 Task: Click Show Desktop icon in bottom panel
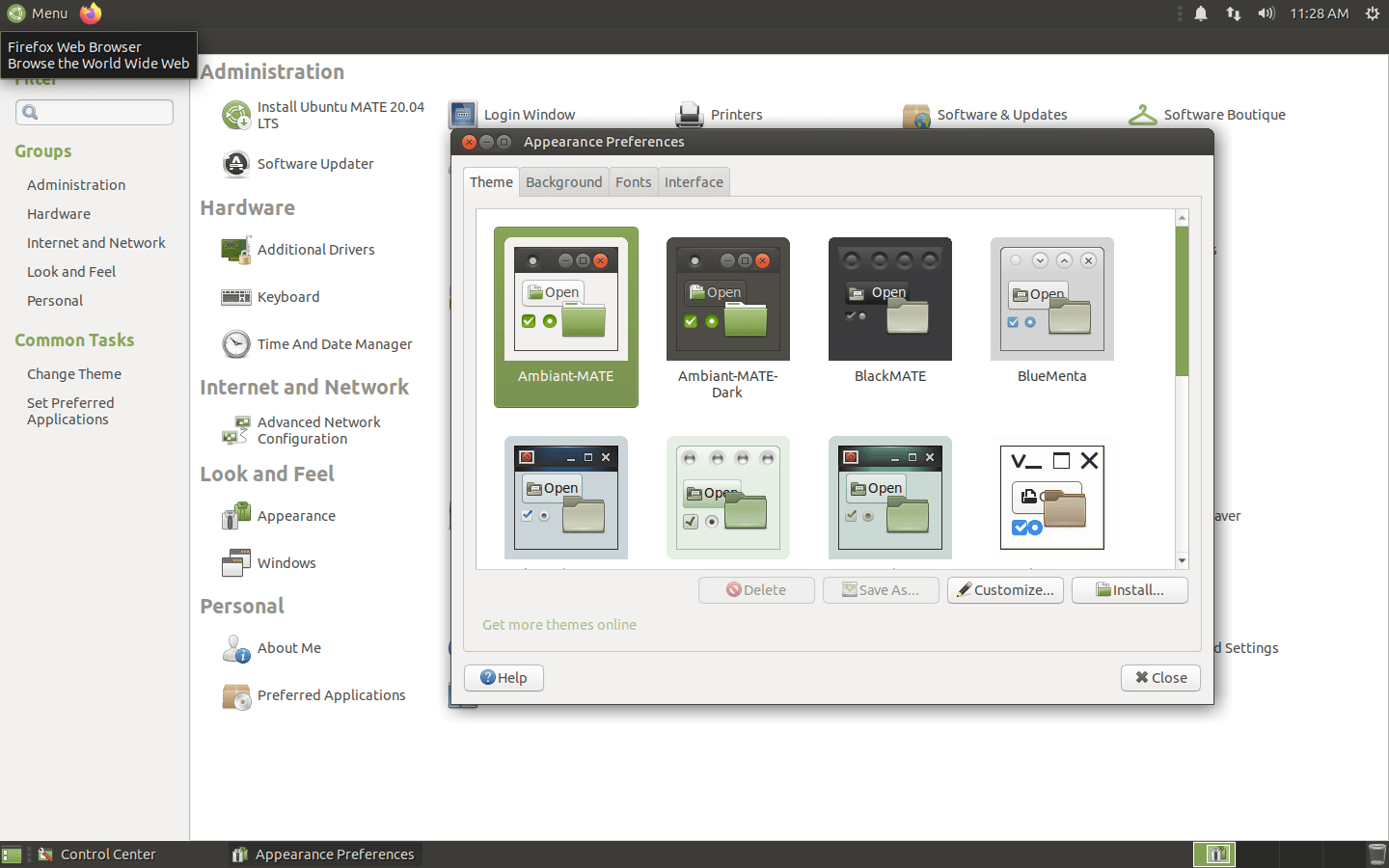coord(12,854)
